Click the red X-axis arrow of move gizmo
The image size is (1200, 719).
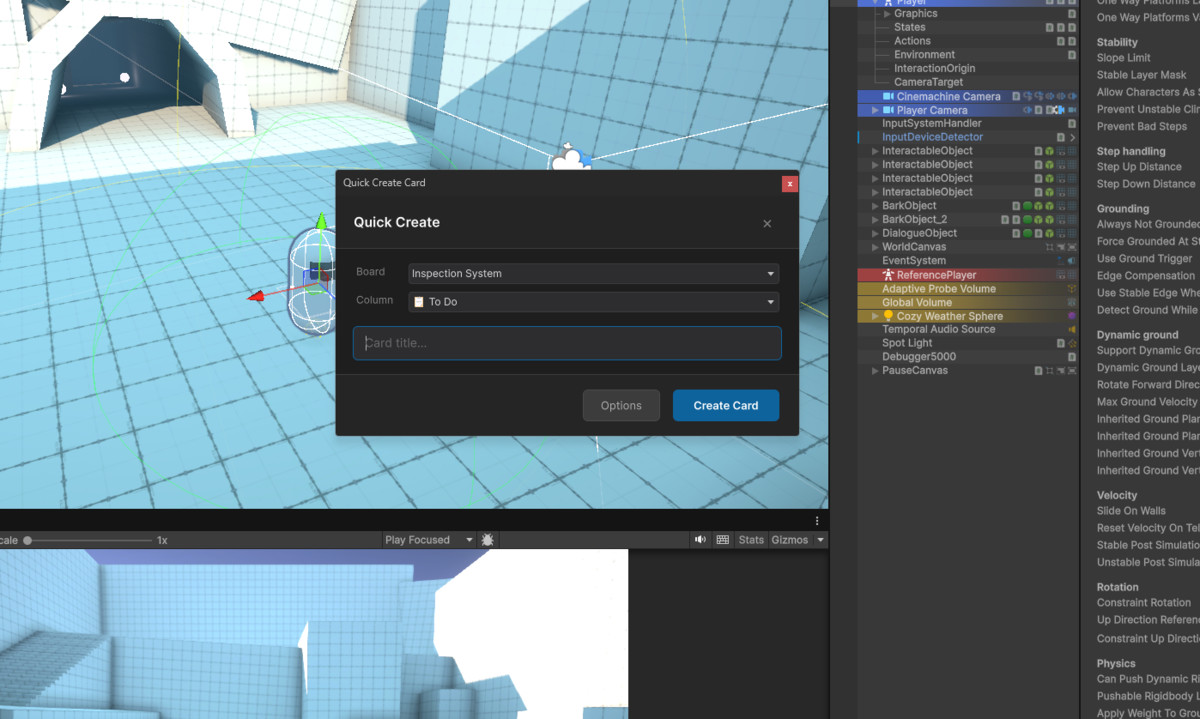256,296
